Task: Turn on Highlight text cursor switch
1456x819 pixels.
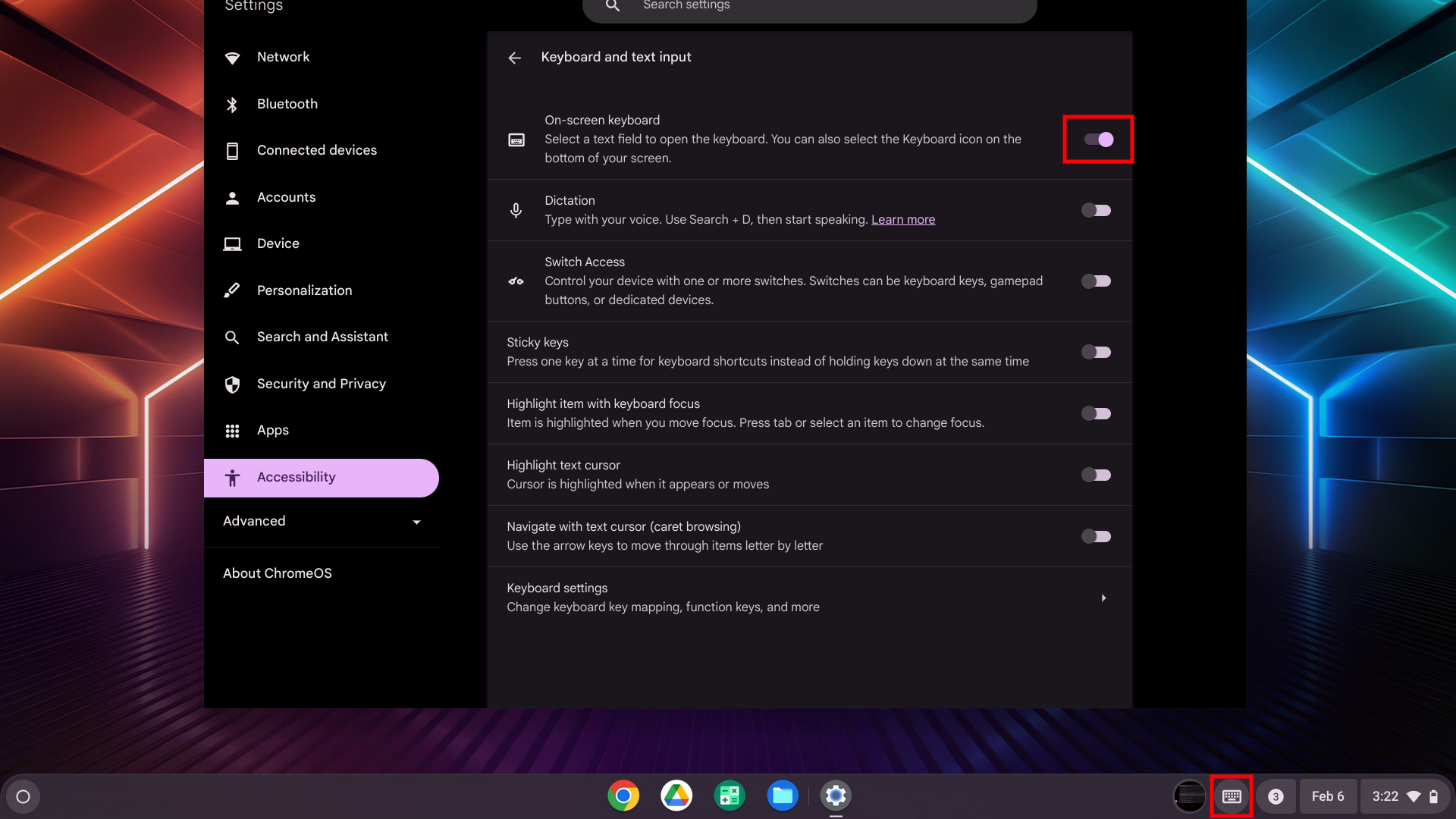Action: pyautogui.click(x=1096, y=475)
